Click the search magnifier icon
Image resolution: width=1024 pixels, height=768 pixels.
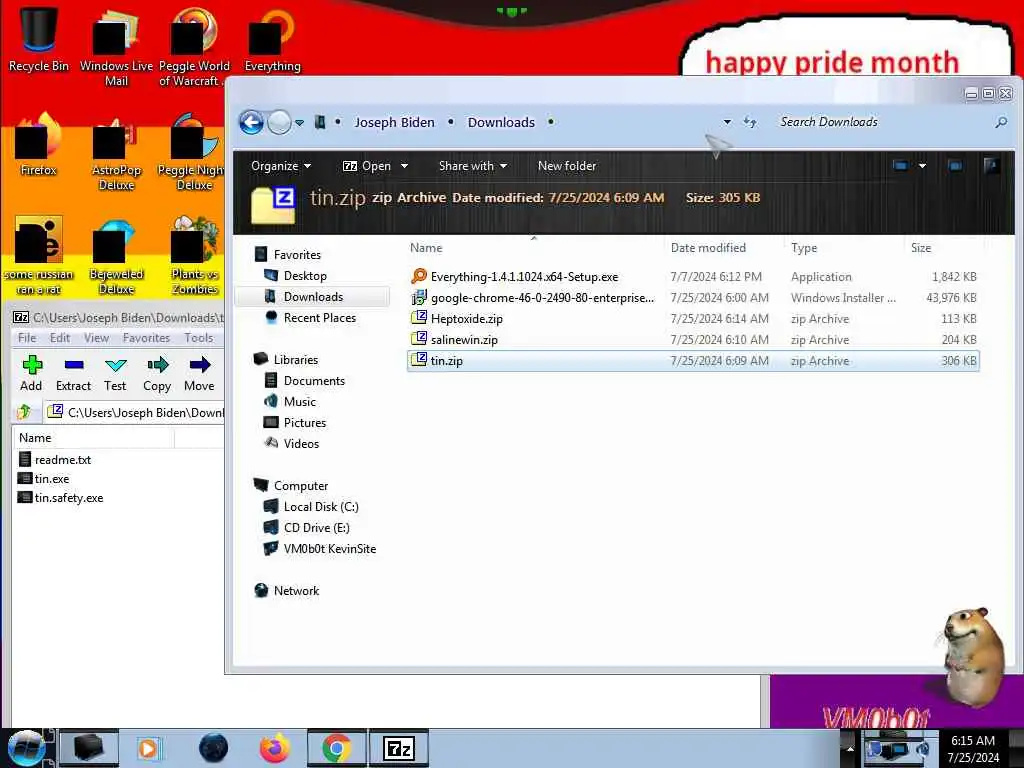pyautogui.click(x=1000, y=122)
